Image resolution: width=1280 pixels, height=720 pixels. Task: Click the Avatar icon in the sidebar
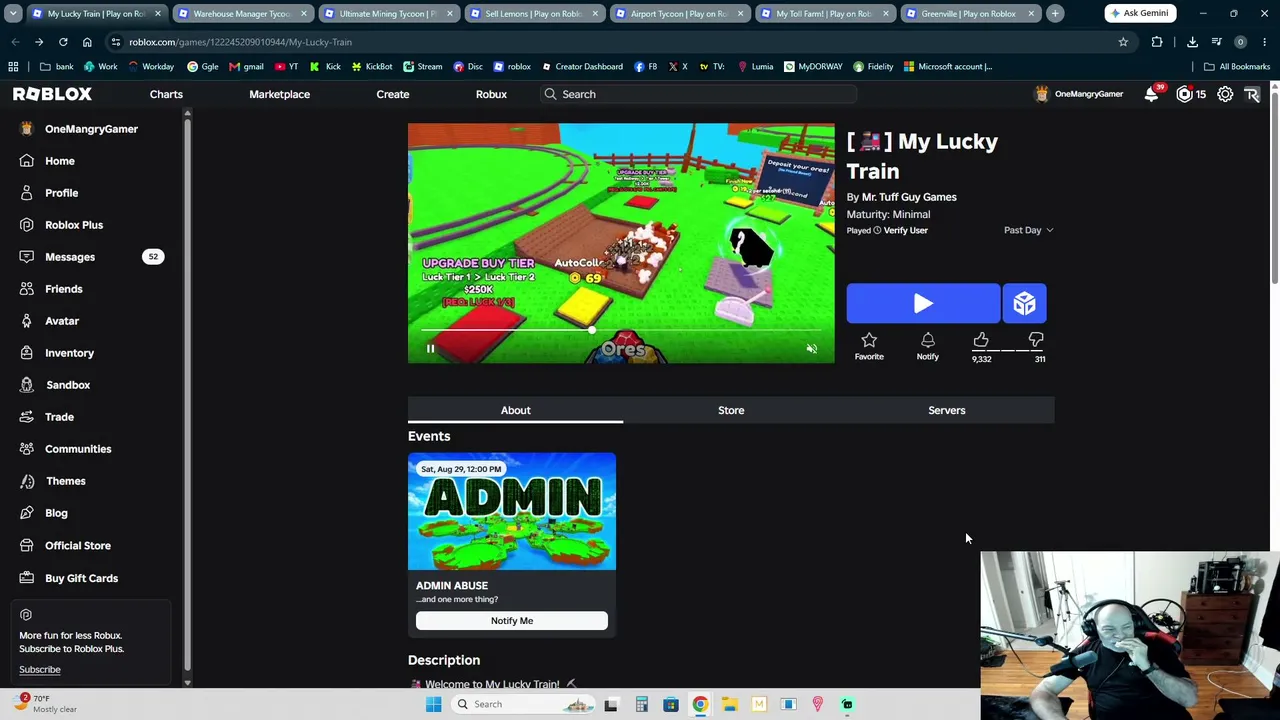coord(27,321)
